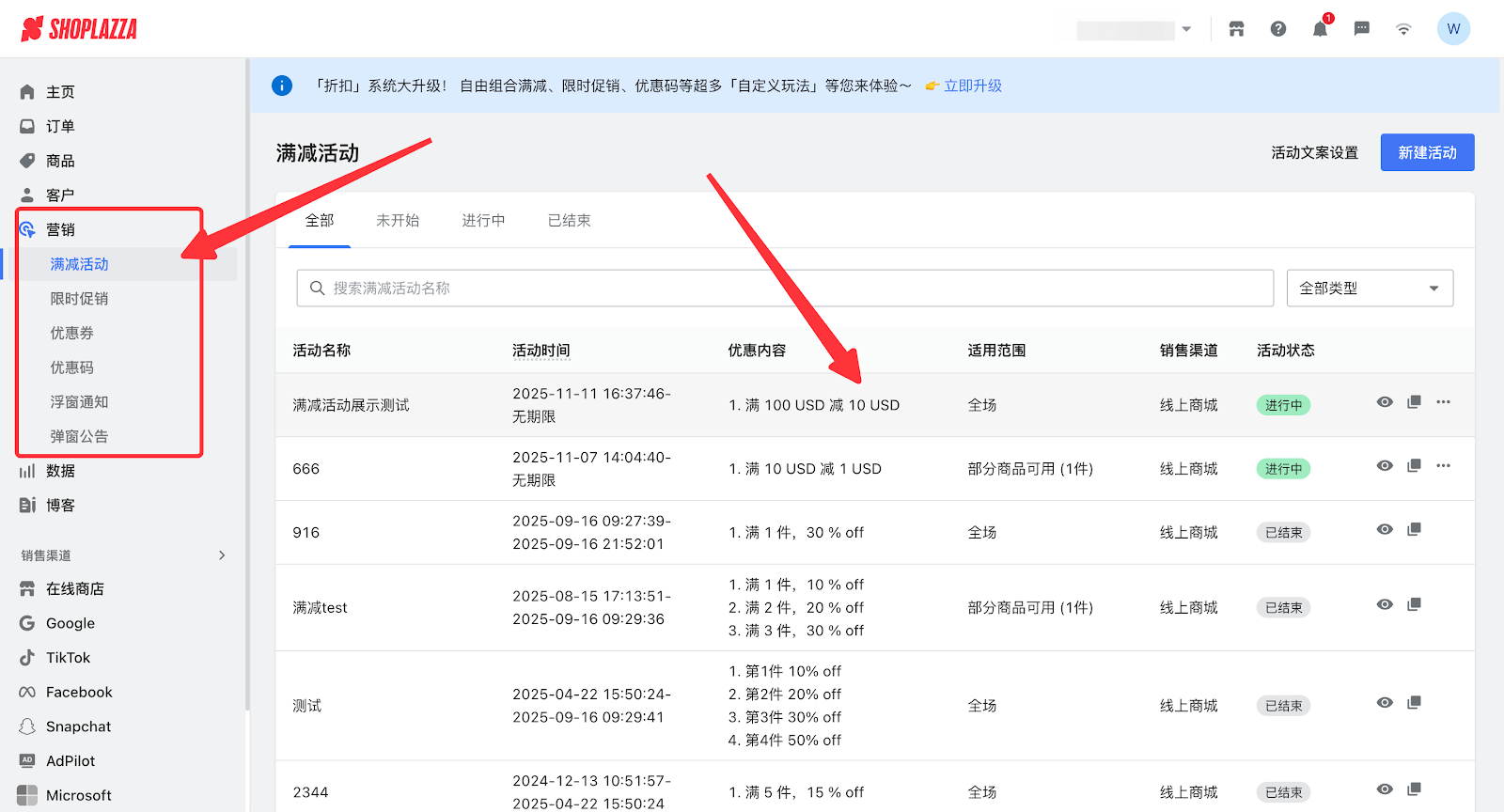
Task: Switch to the 进行中 tab
Action: tap(483, 221)
